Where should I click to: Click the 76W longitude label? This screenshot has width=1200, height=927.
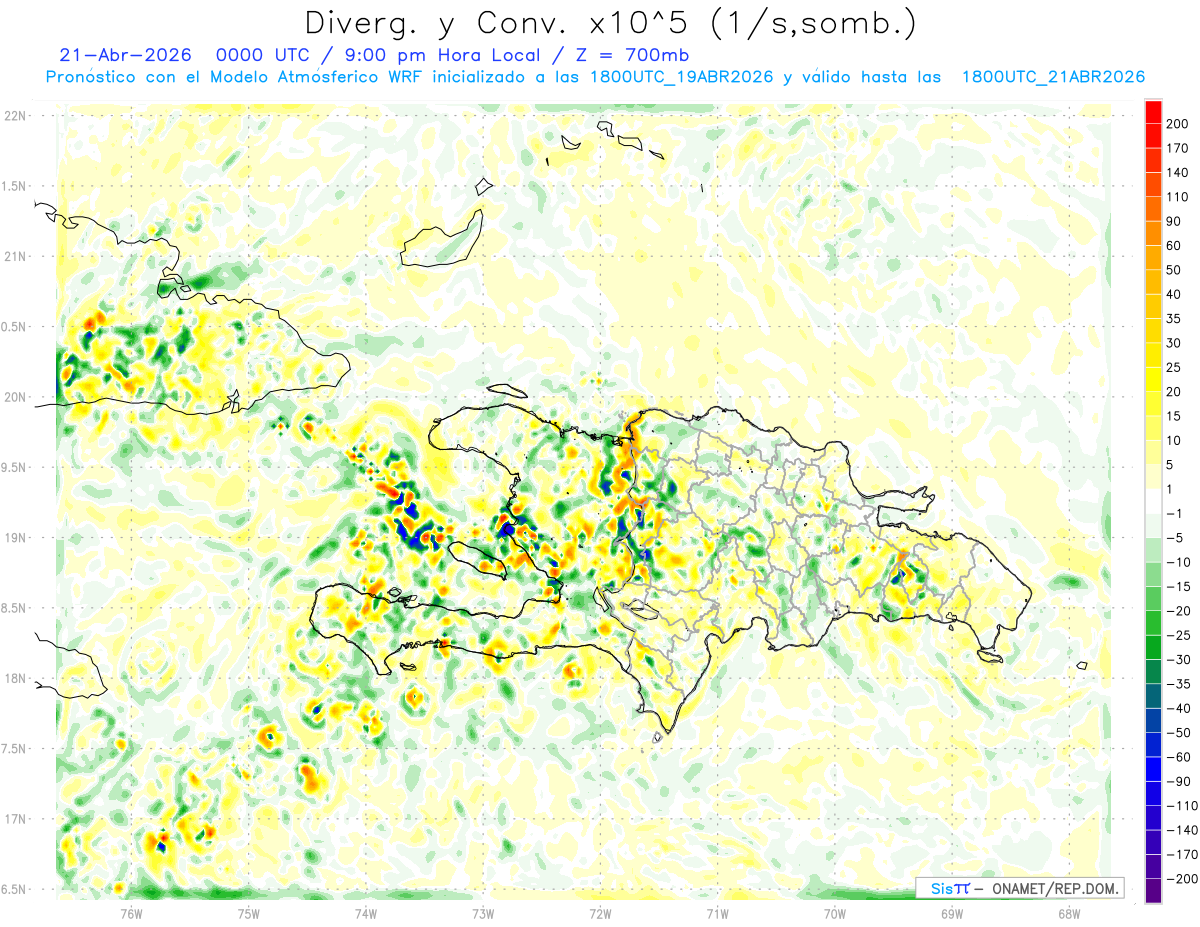click(x=131, y=913)
